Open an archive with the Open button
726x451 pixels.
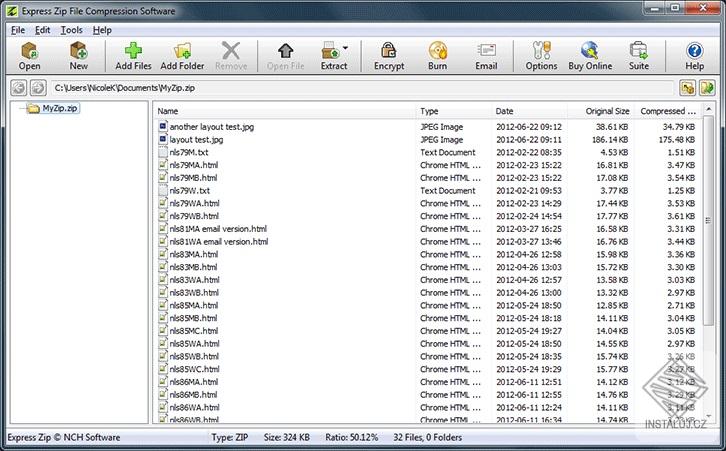point(30,56)
